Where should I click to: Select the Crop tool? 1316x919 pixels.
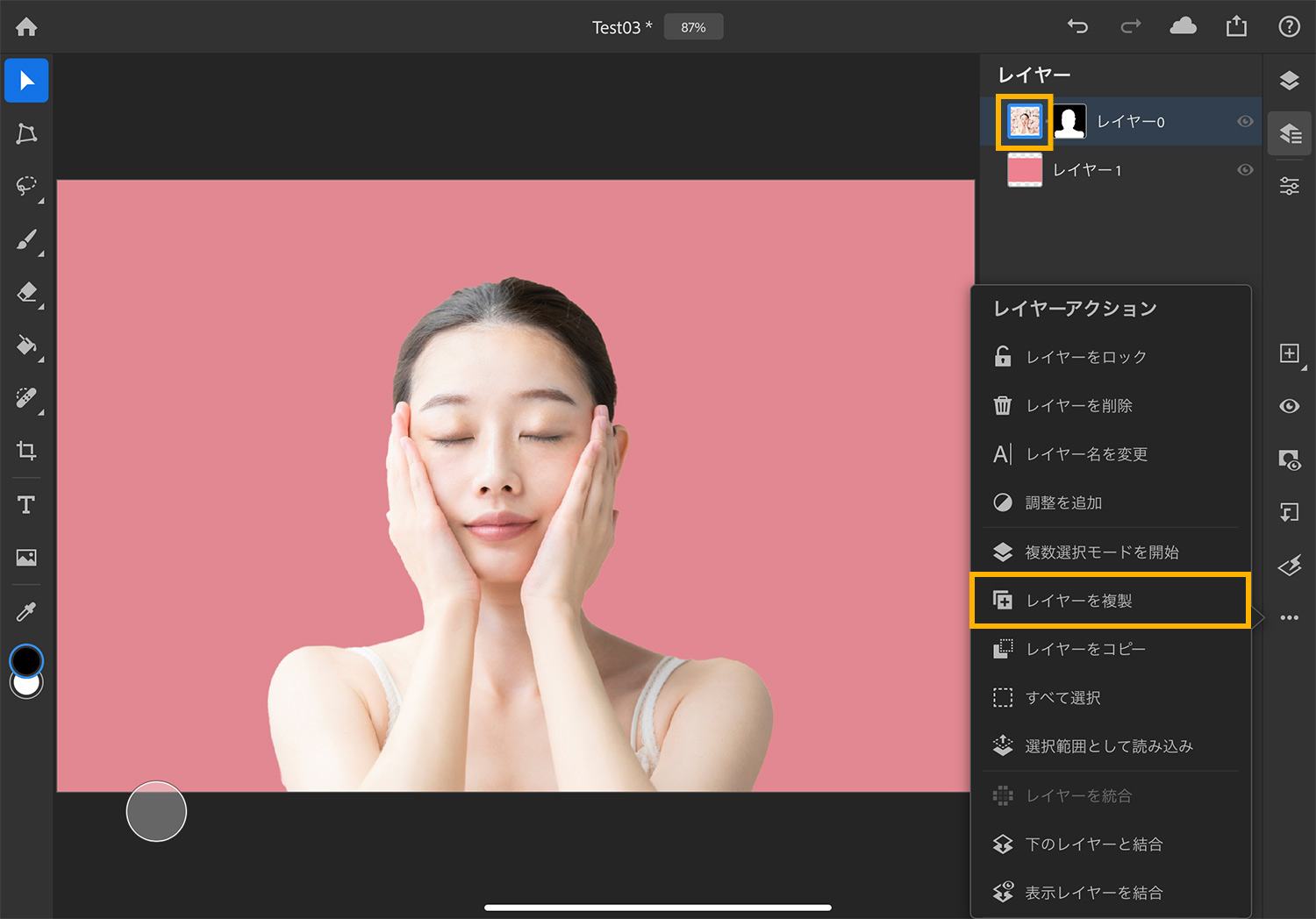tap(26, 451)
